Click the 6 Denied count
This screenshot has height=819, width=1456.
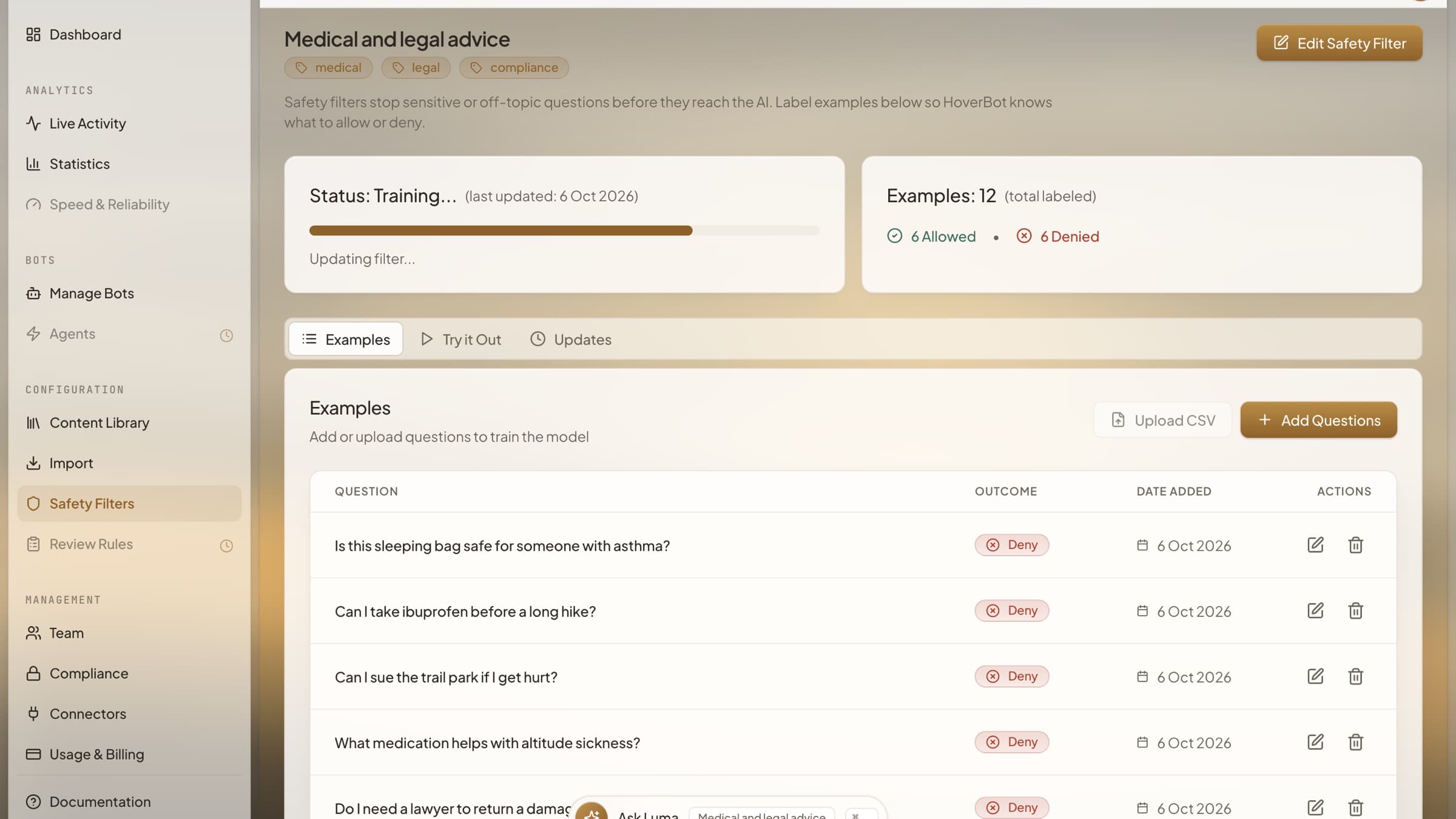[1058, 236]
